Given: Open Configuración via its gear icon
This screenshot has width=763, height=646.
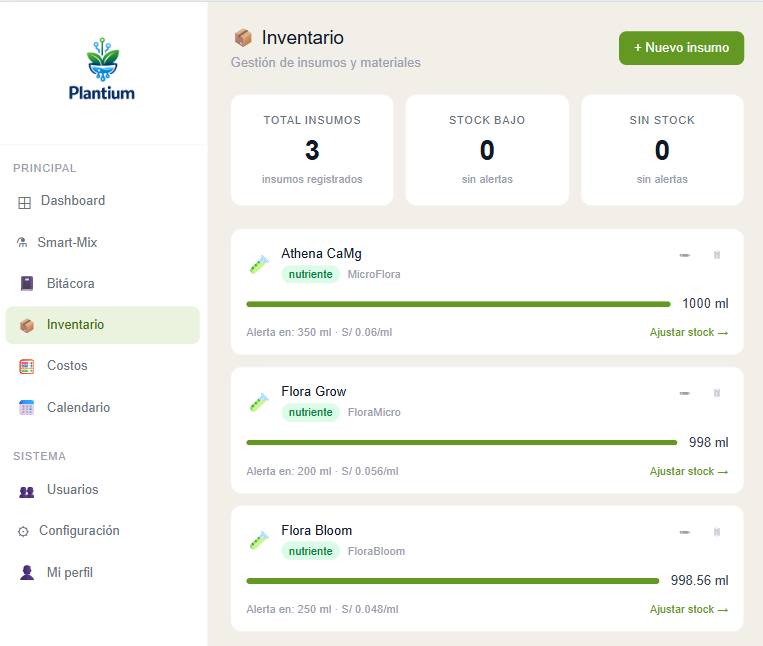Looking at the screenshot, I should [x=23, y=532].
